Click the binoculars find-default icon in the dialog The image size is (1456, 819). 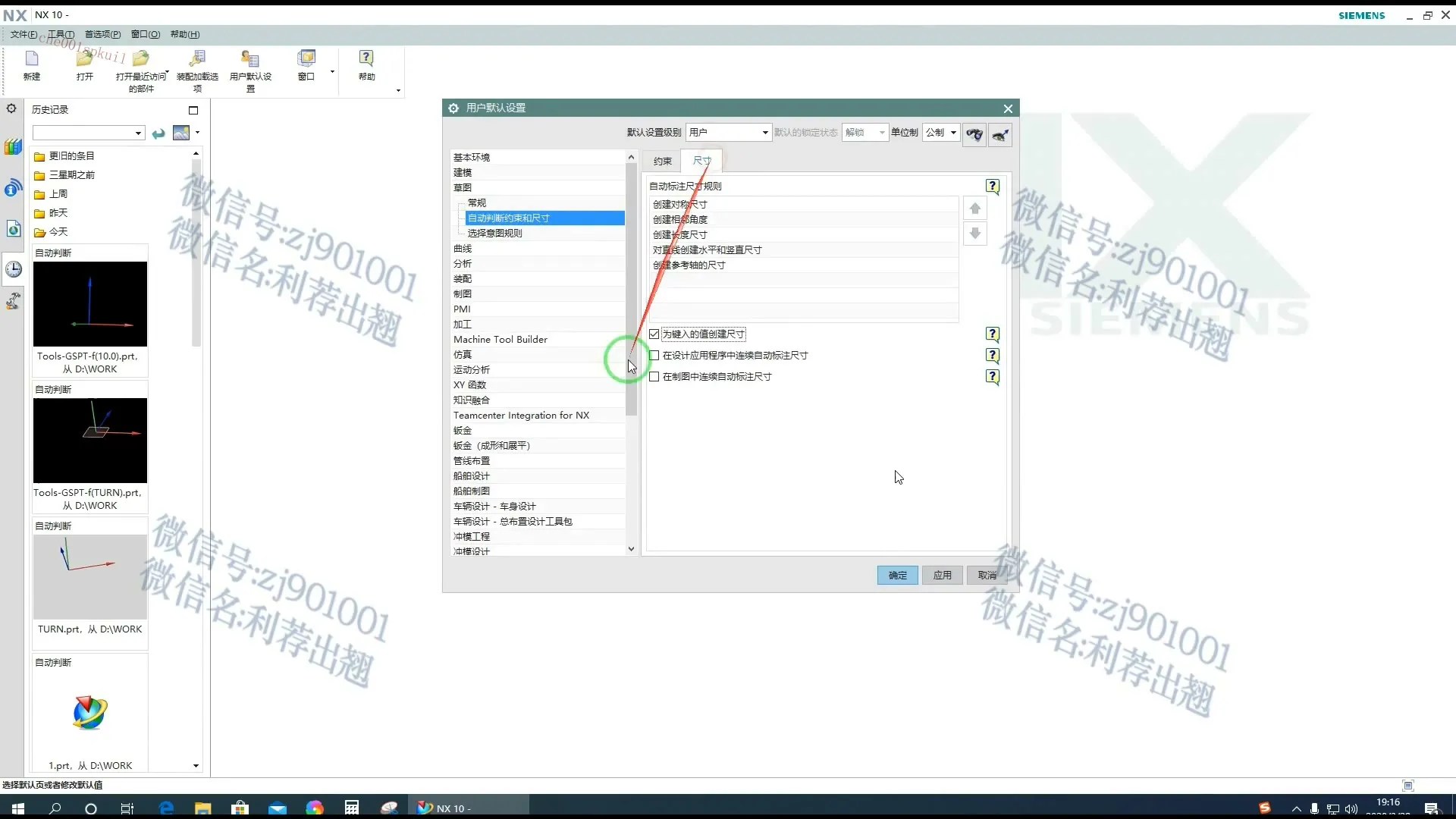tap(974, 134)
